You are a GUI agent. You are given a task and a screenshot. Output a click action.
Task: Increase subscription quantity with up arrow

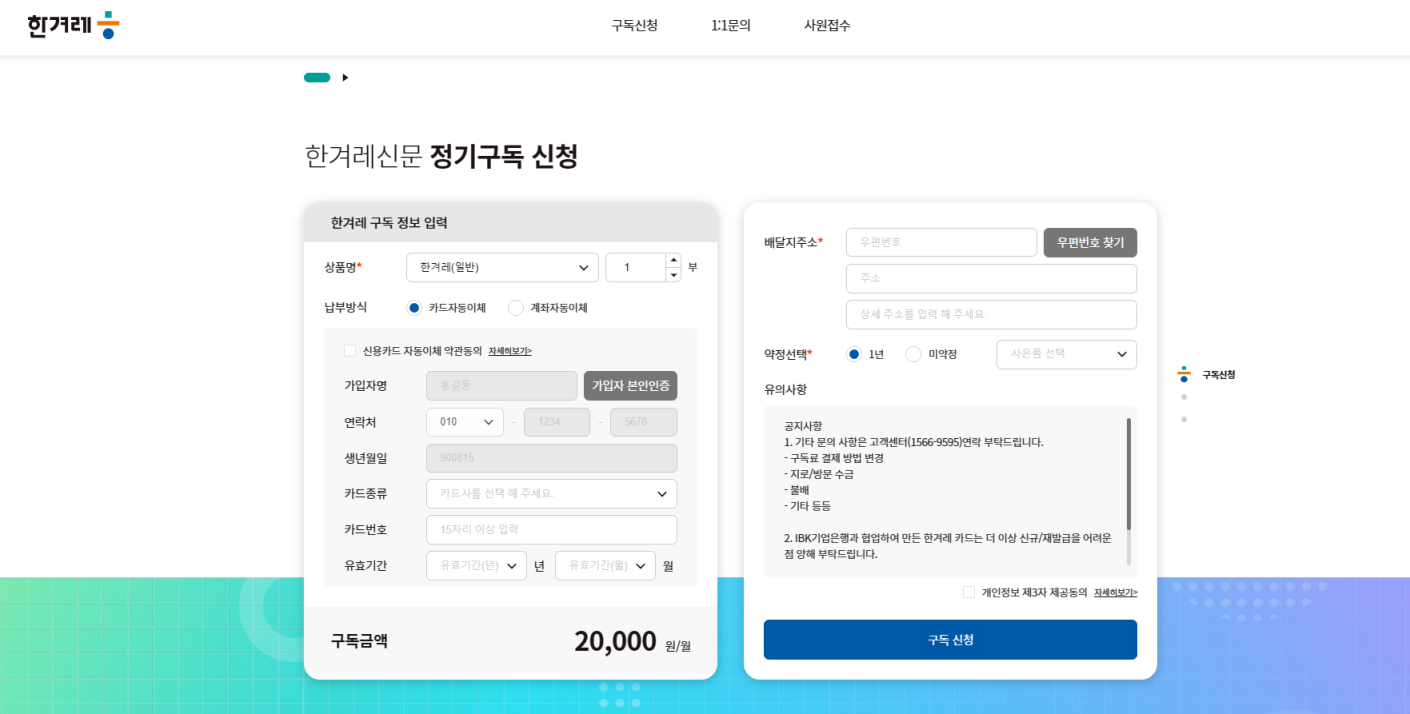tap(673, 260)
